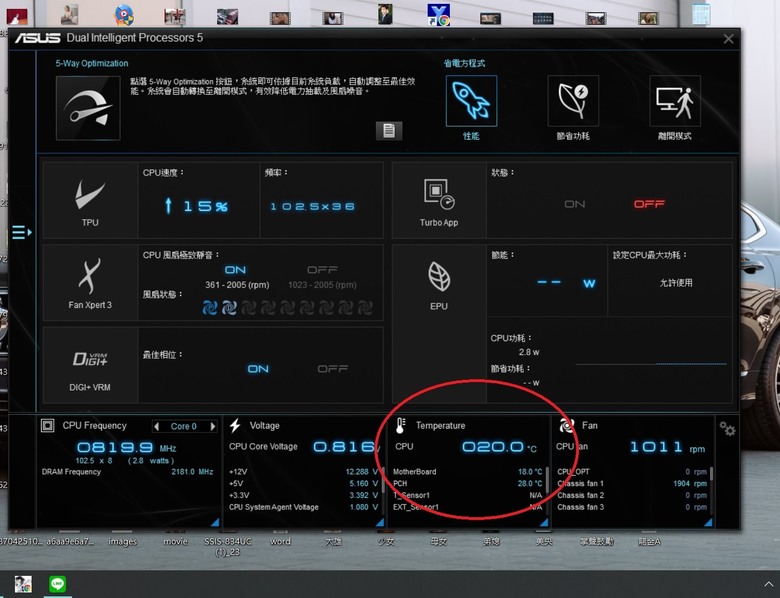Screen dimensions: 780x598
Task: Click the PCH temperature row
Action: [468, 483]
